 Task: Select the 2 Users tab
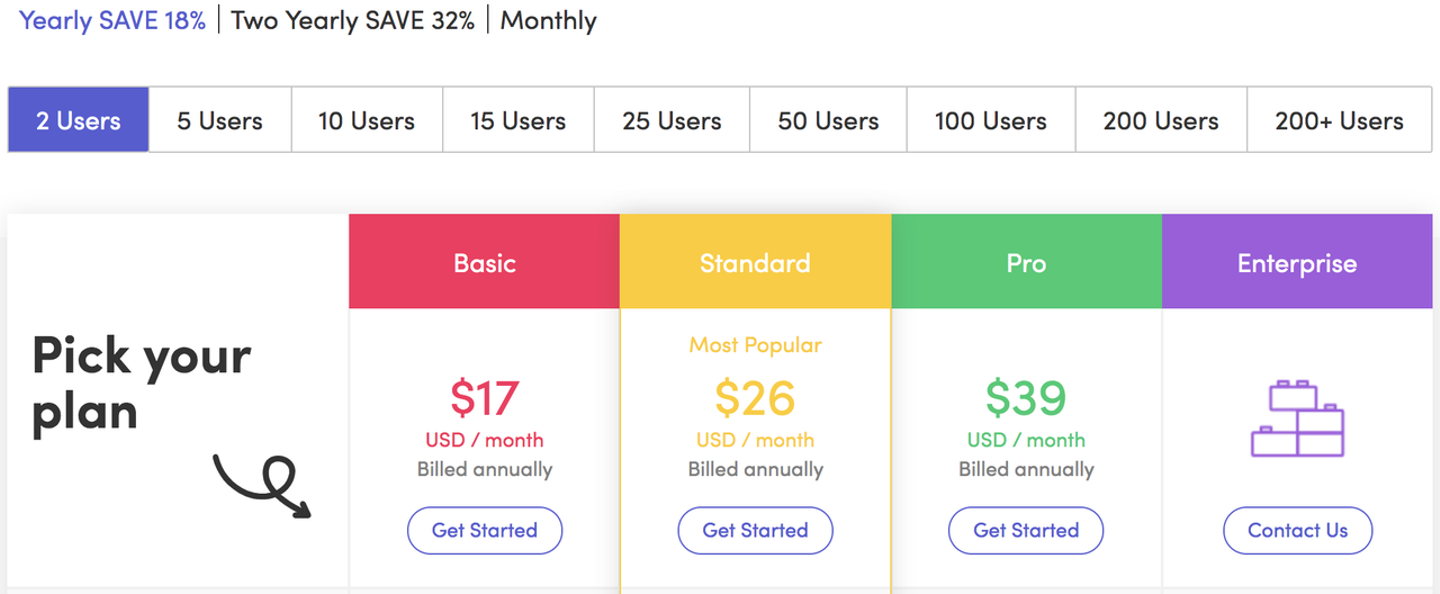click(x=79, y=120)
